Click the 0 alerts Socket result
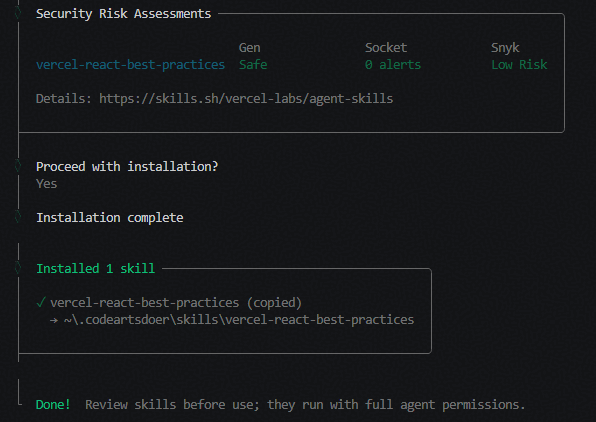 pyautogui.click(x=393, y=65)
